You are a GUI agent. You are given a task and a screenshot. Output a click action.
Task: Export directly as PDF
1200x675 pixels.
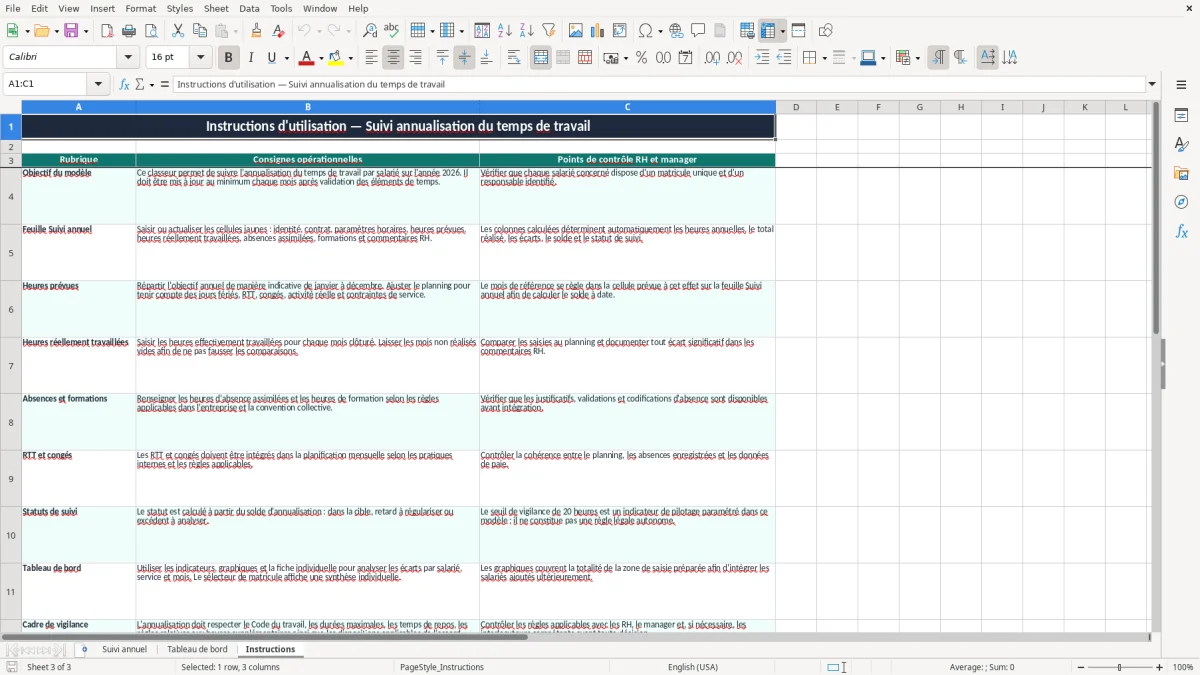107,31
